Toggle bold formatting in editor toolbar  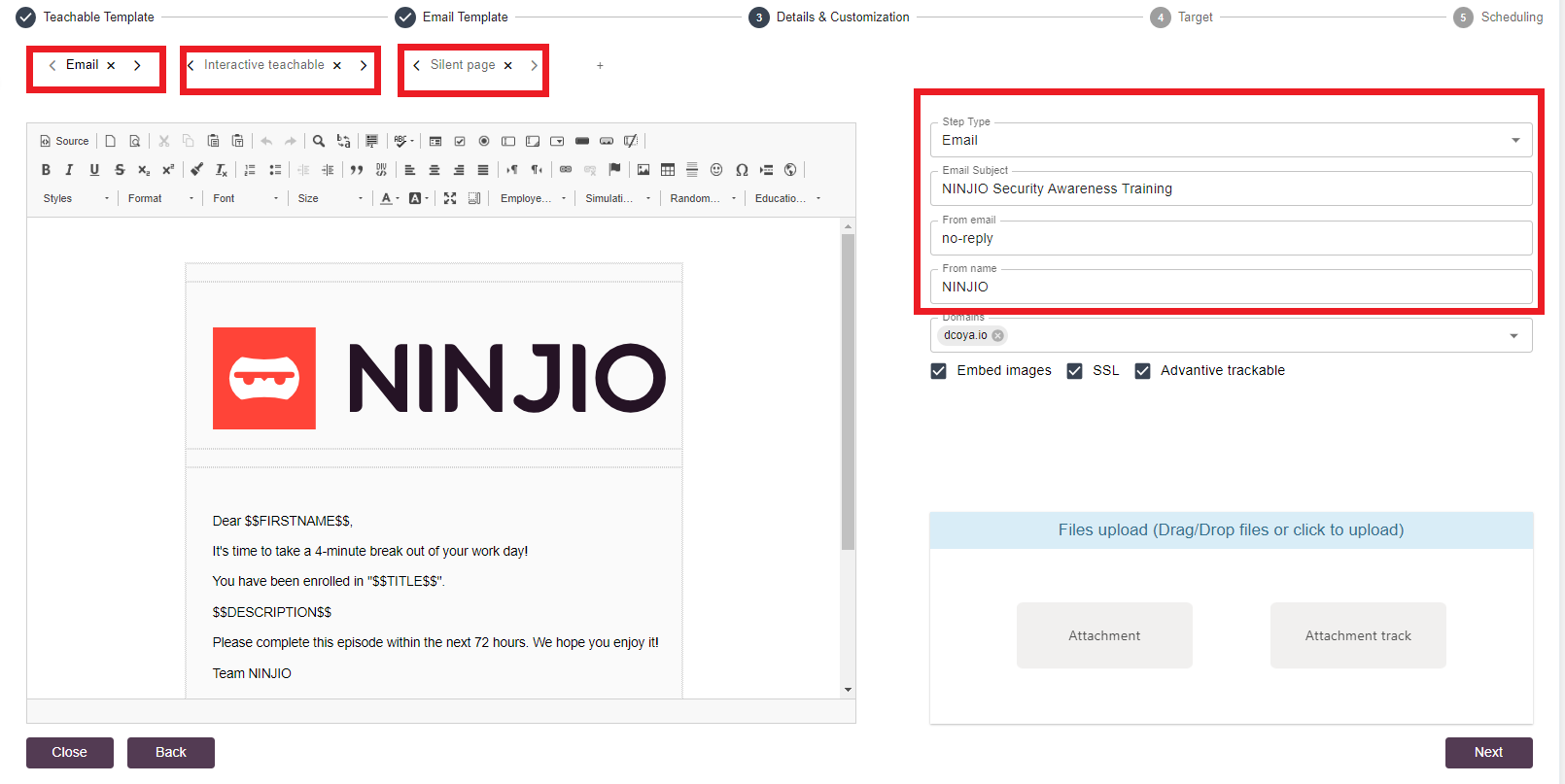(46, 170)
